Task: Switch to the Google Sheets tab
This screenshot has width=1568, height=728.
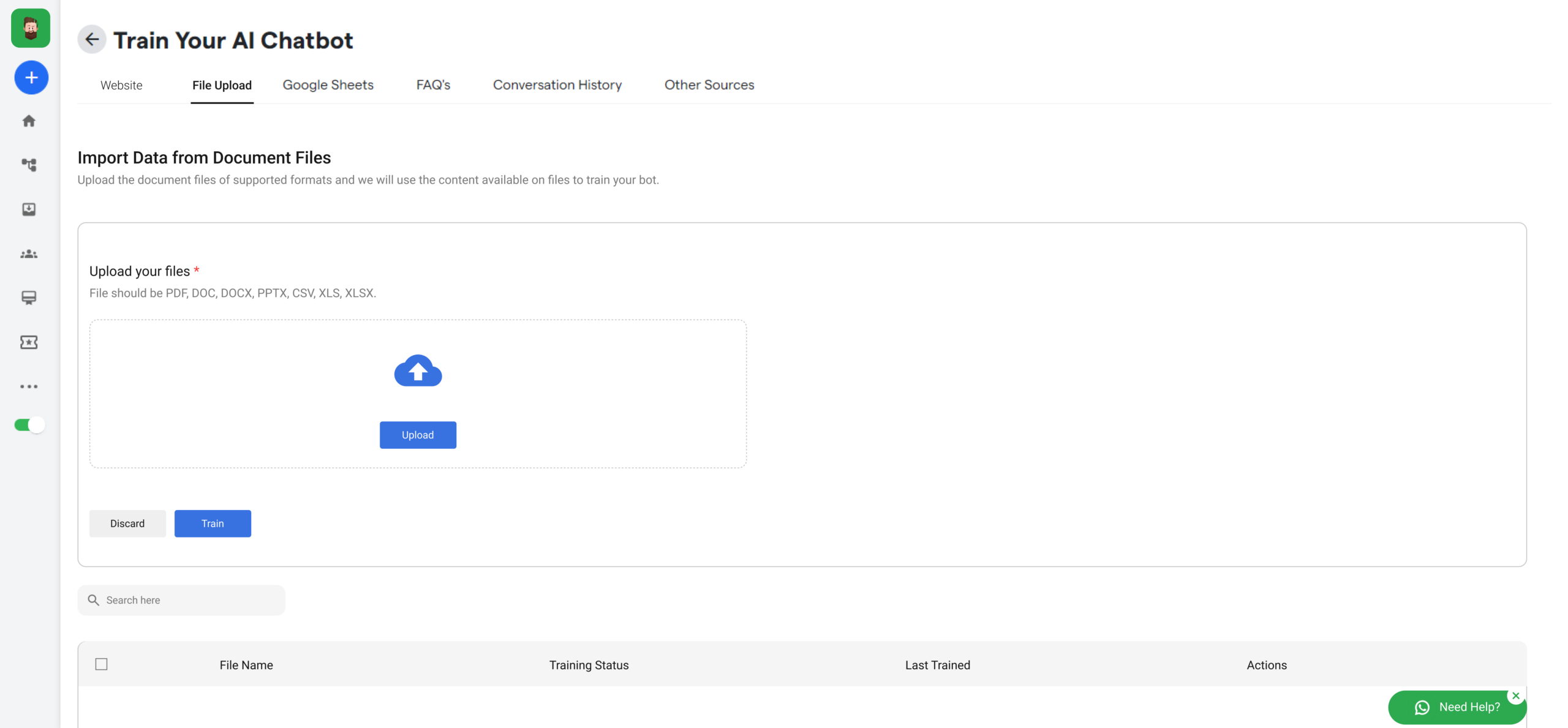Action: pyautogui.click(x=328, y=85)
